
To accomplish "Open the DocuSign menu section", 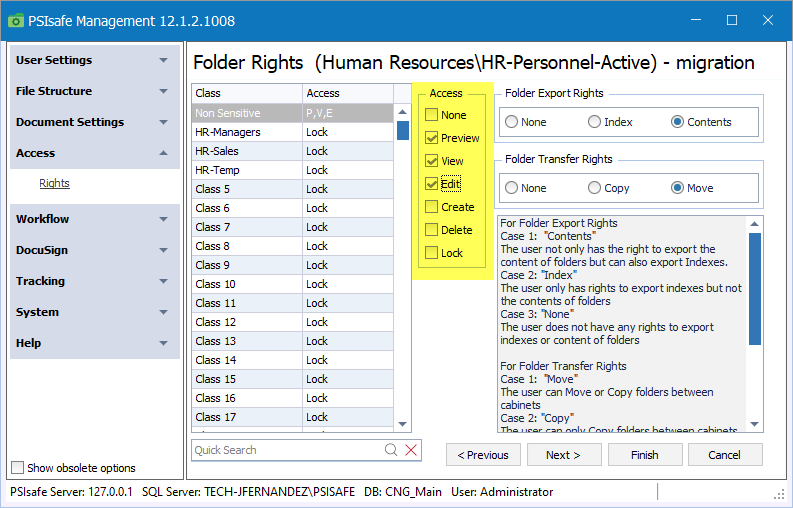I will 95,250.
